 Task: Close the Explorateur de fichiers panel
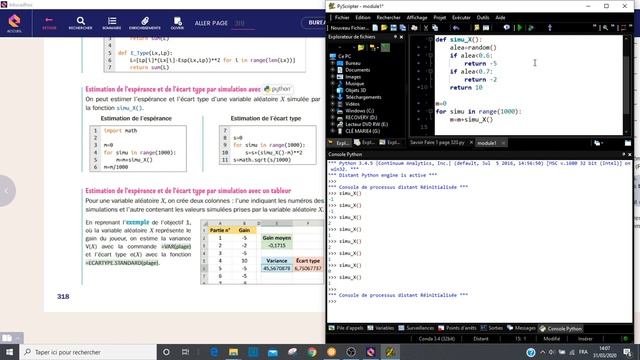(401, 37)
